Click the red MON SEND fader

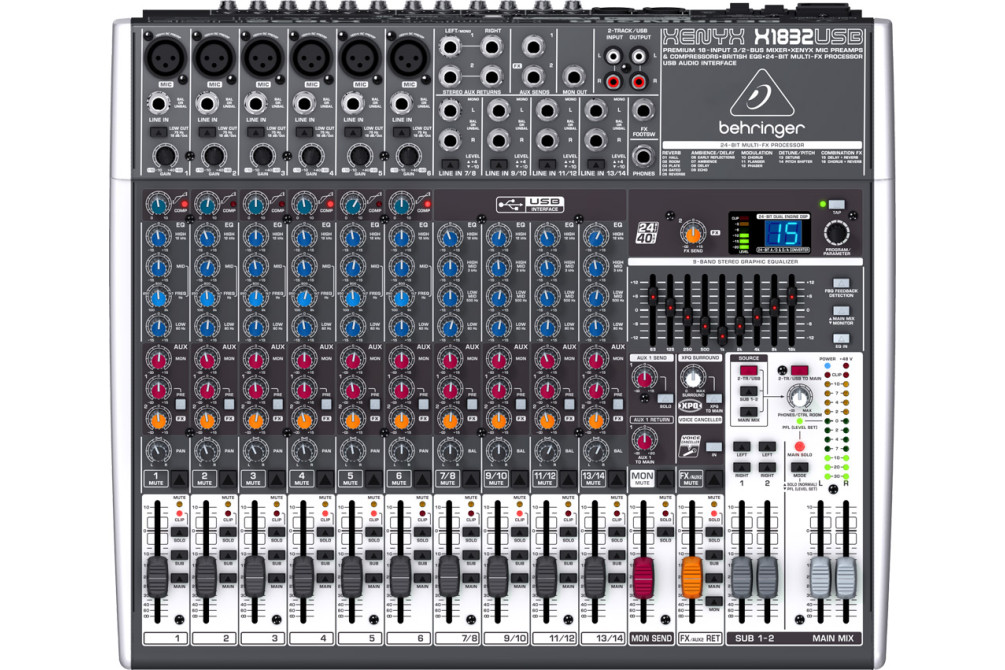point(642,574)
